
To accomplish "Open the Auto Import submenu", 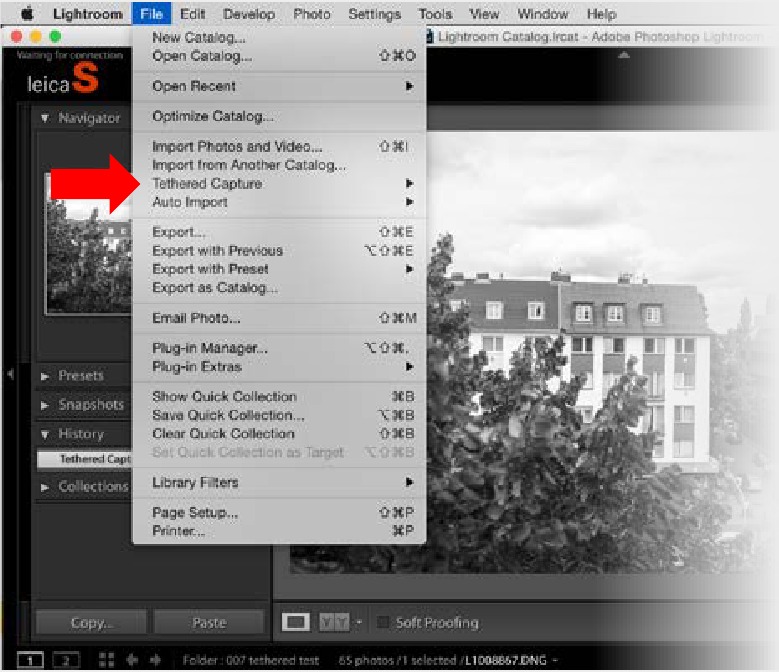I will (279, 202).
